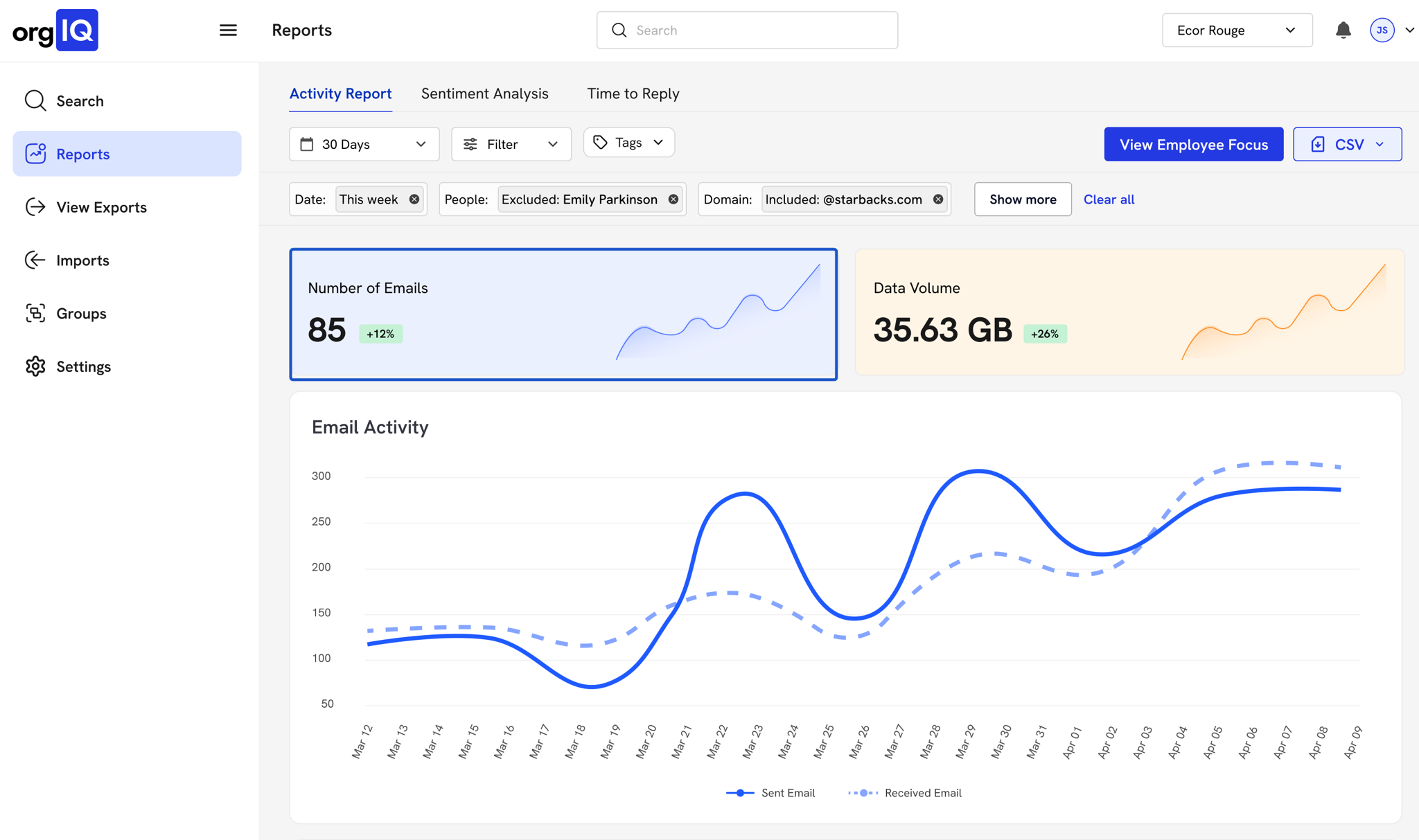Image resolution: width=1419 pixels, height=840 pixels.
Task: Click the Clear all link
Action: click(1109, 199)
